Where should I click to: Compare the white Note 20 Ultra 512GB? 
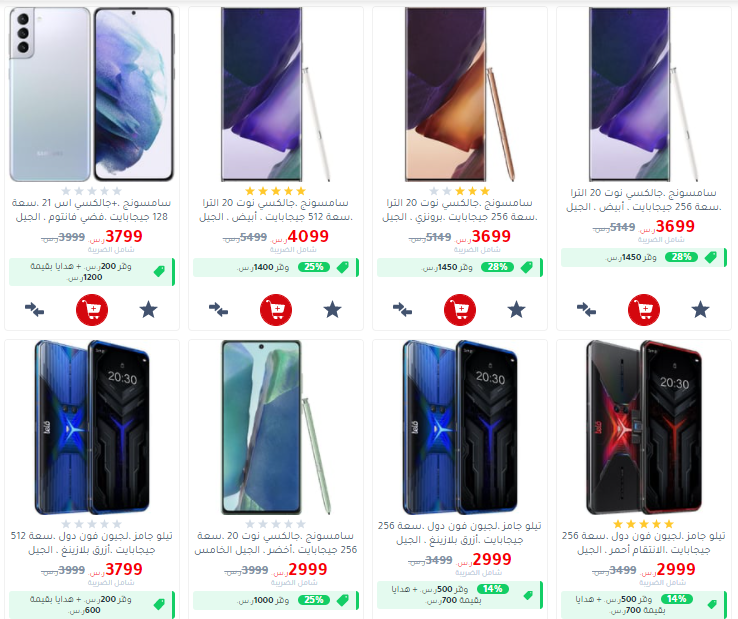(x=218, y=310)
